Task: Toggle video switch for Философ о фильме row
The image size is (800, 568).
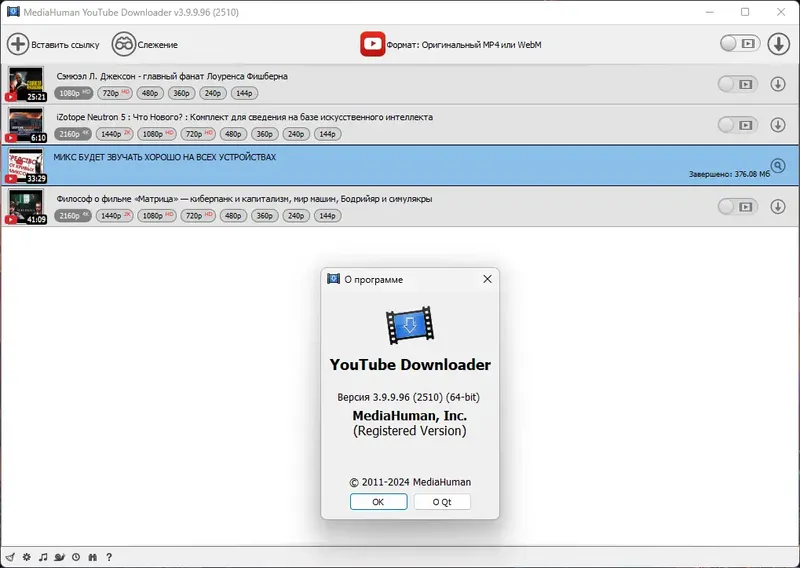Action: coord(737,207)
